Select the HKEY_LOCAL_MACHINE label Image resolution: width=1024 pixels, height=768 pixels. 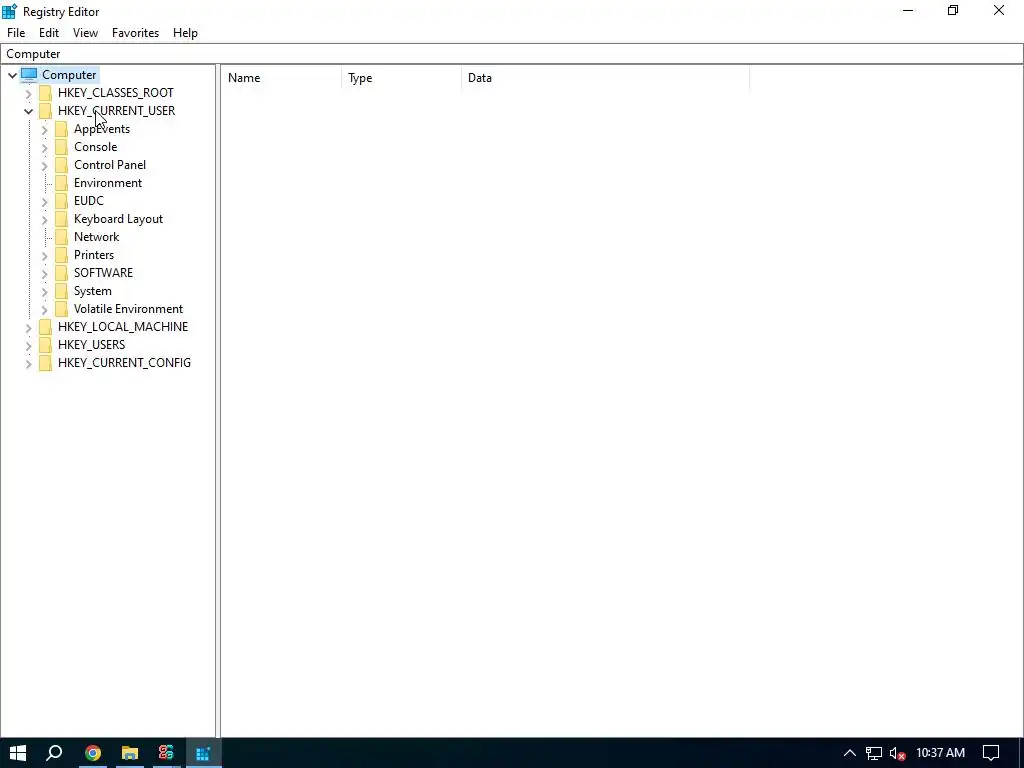[123, 327]
